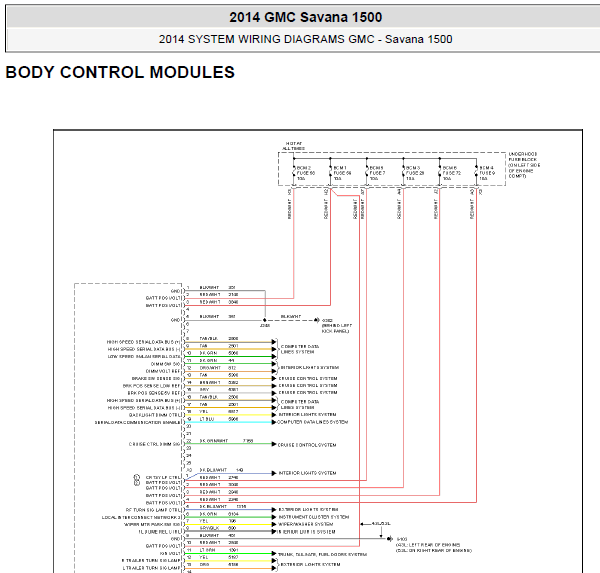Click "TRUNK, TAILGATE, FUEL DOOR SYSTEM" reference
The height and width of the screenshot is (573, 600).
323,554
